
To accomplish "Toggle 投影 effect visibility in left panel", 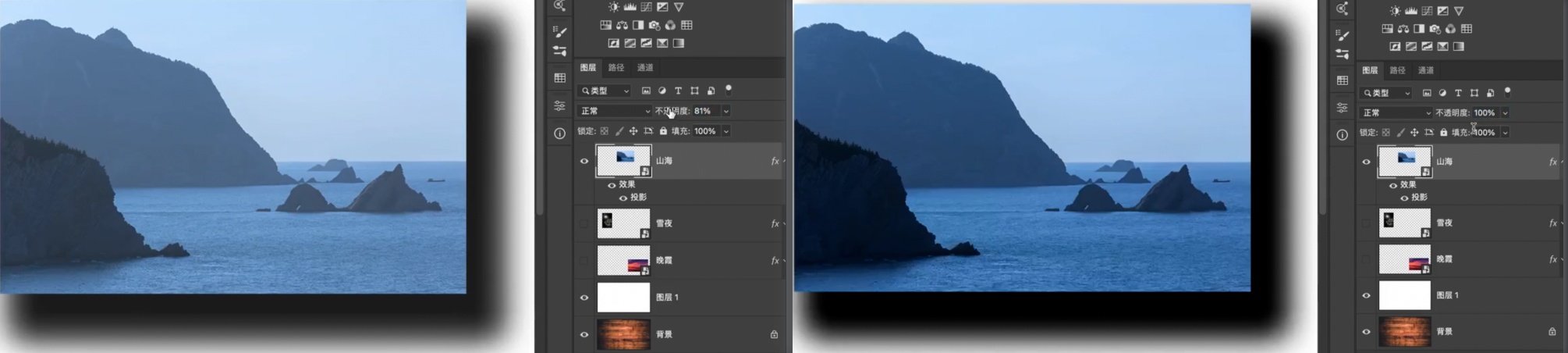I will [x=623, y=198].
